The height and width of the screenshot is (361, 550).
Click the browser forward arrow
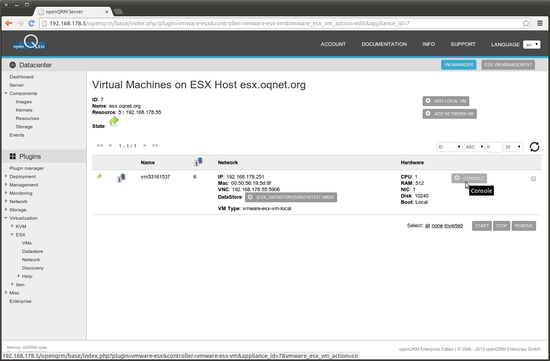pyautogui.click(x=20, y=23)
